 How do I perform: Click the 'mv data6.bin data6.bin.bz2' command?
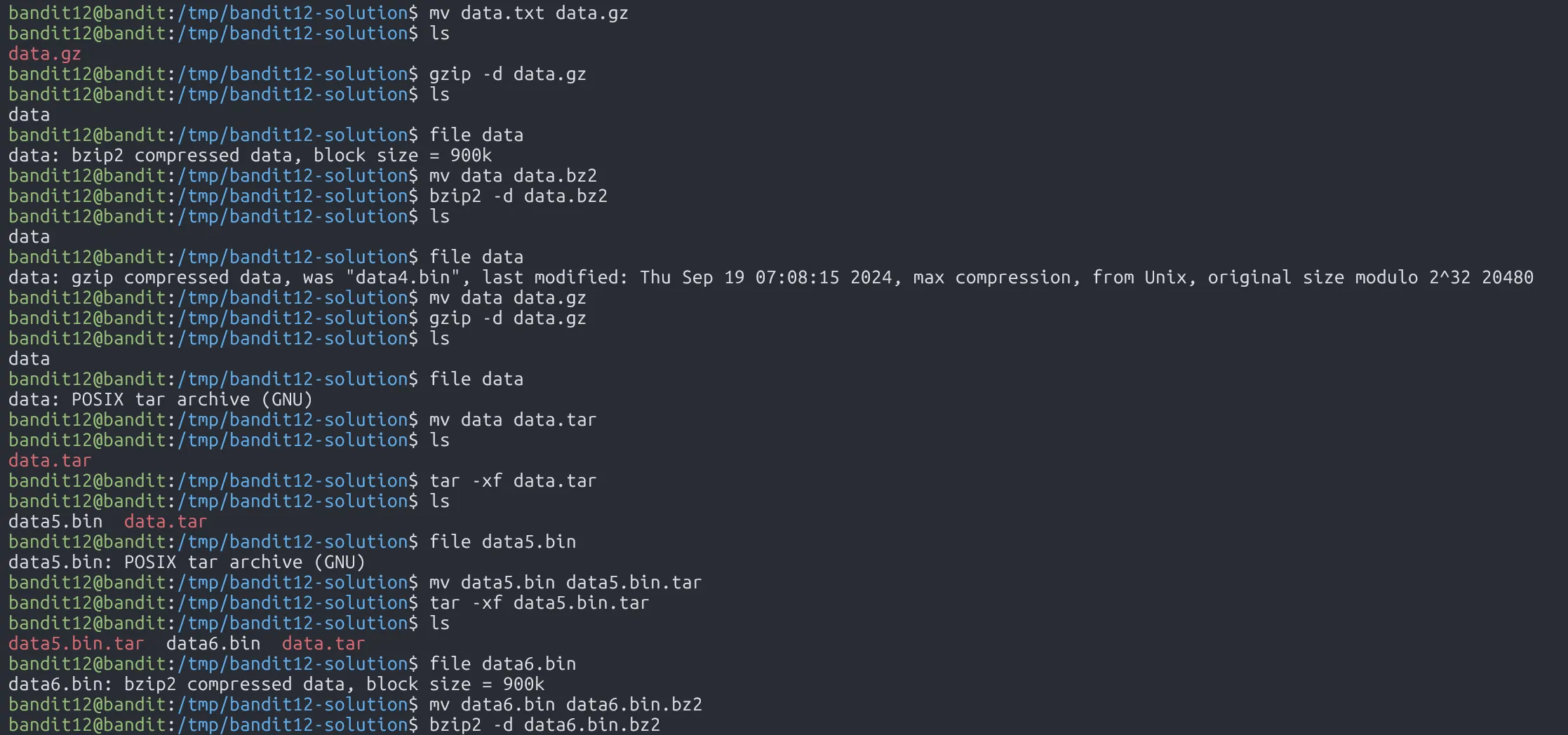click(x=565, y=705)
